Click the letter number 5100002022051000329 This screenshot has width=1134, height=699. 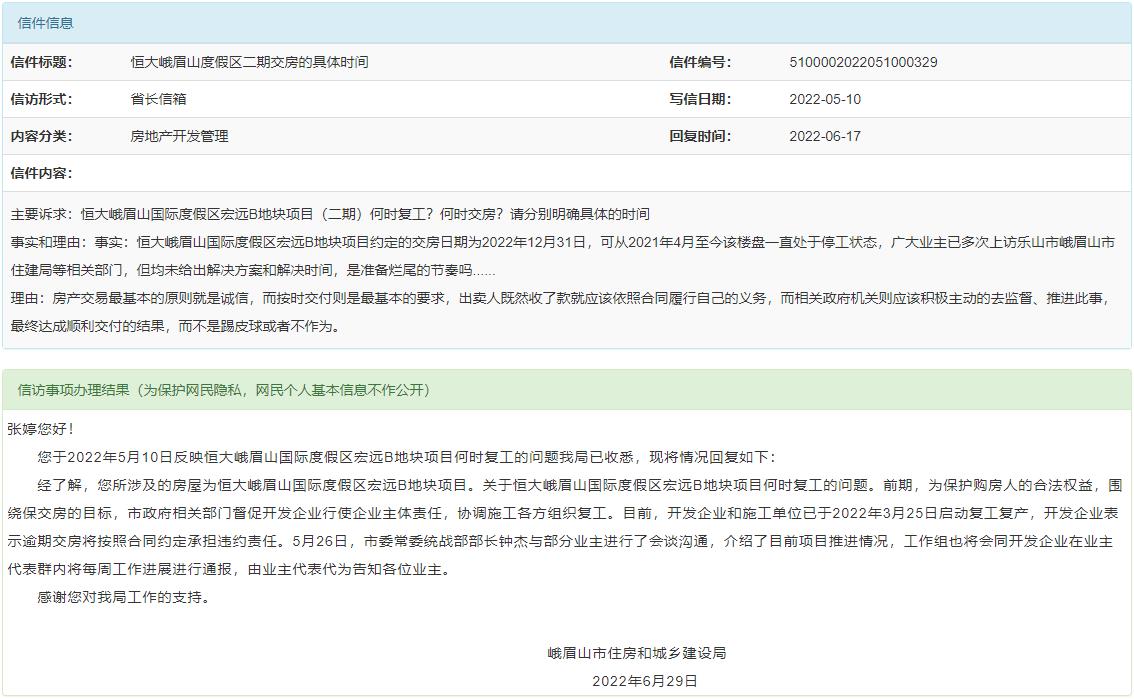pyautogui.click(x=863, y=62)
